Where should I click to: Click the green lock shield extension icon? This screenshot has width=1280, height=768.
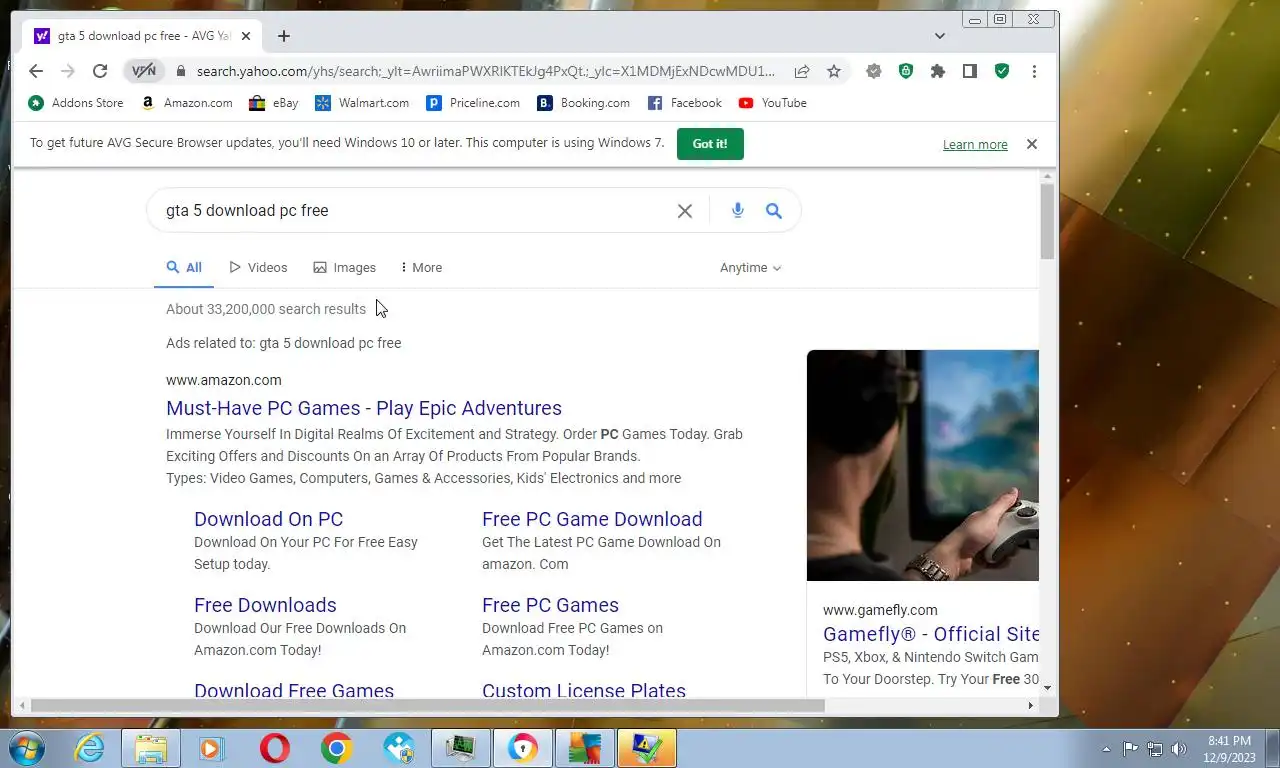pyautogui.click(x=906, y=71)
